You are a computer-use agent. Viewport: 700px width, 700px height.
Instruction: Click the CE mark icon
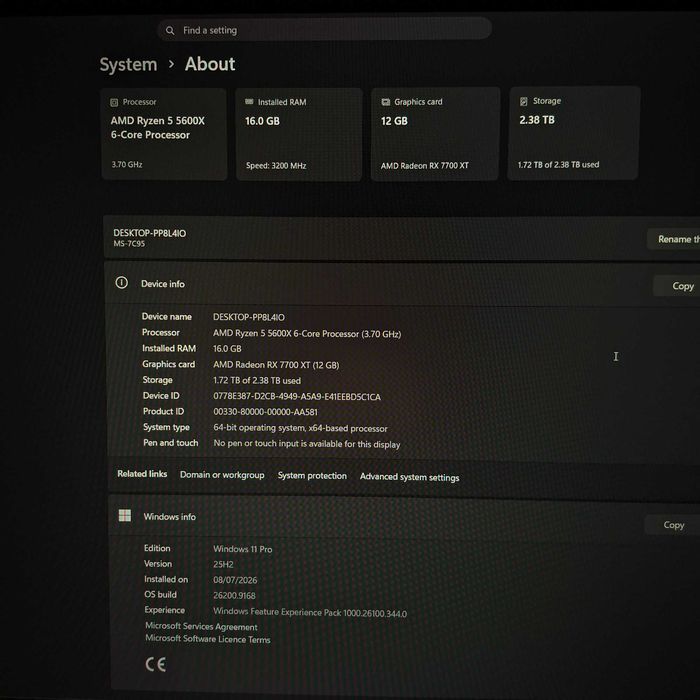(156, 664)
